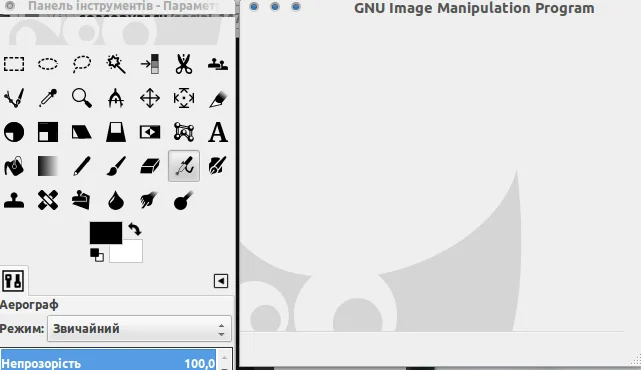Choose the Eraser tool
The height and width of the screenshot is (370, 641).
[x=150, y=166]
